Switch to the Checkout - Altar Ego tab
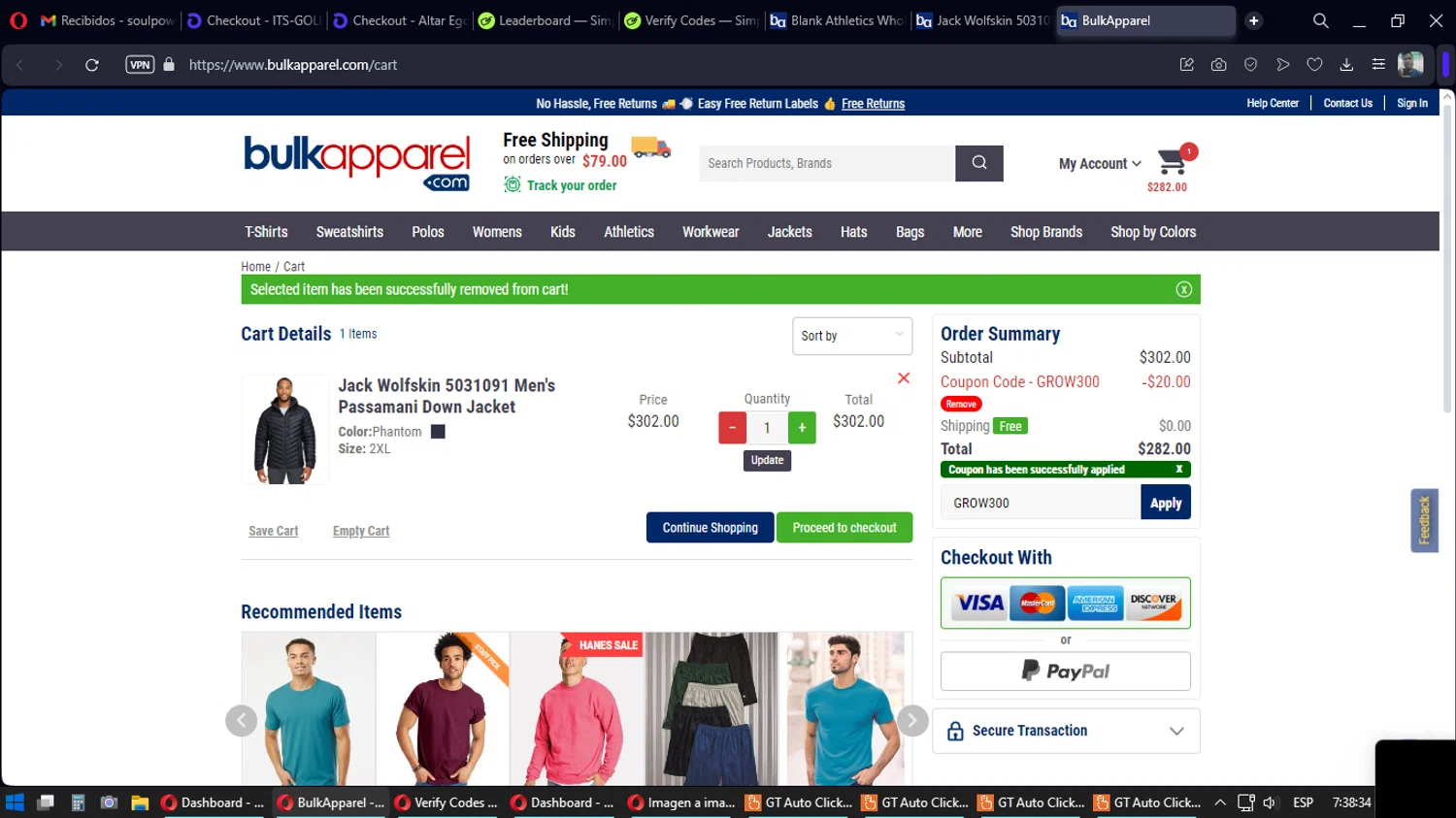The image size is (1456, 818). pyautogui.click(x=400, y=20)
